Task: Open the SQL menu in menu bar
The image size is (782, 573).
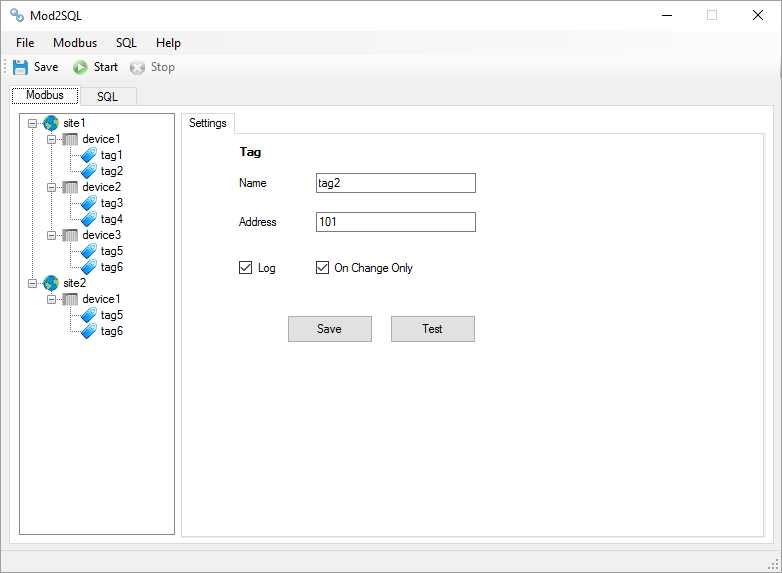Action: 126,43
